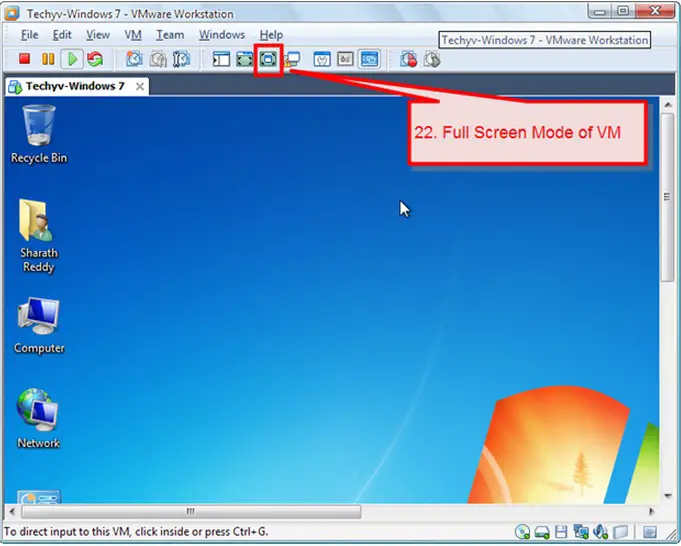Select the Network desktop icon
Screen dimensions: 681x546
point(38,418)
